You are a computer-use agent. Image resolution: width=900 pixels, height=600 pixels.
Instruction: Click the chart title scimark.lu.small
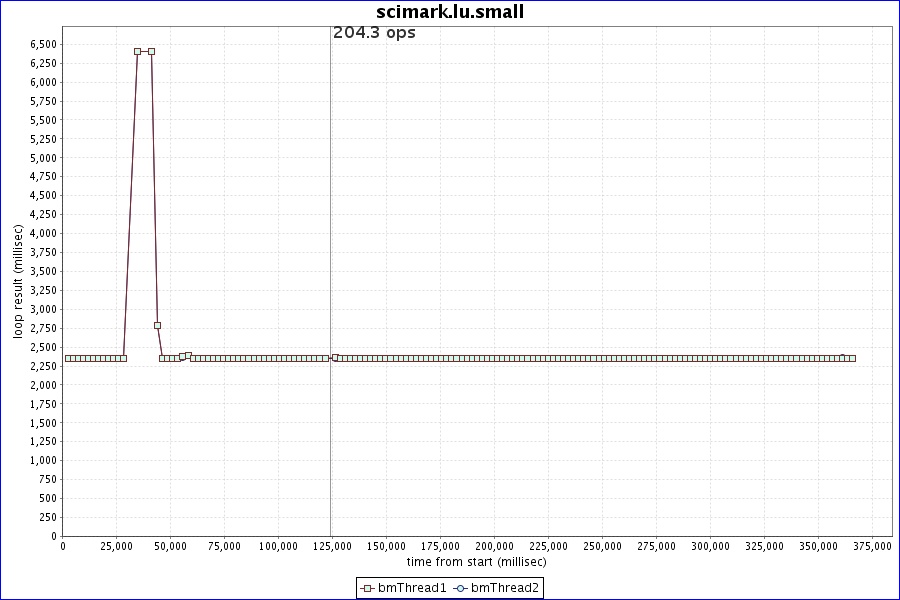450,12
